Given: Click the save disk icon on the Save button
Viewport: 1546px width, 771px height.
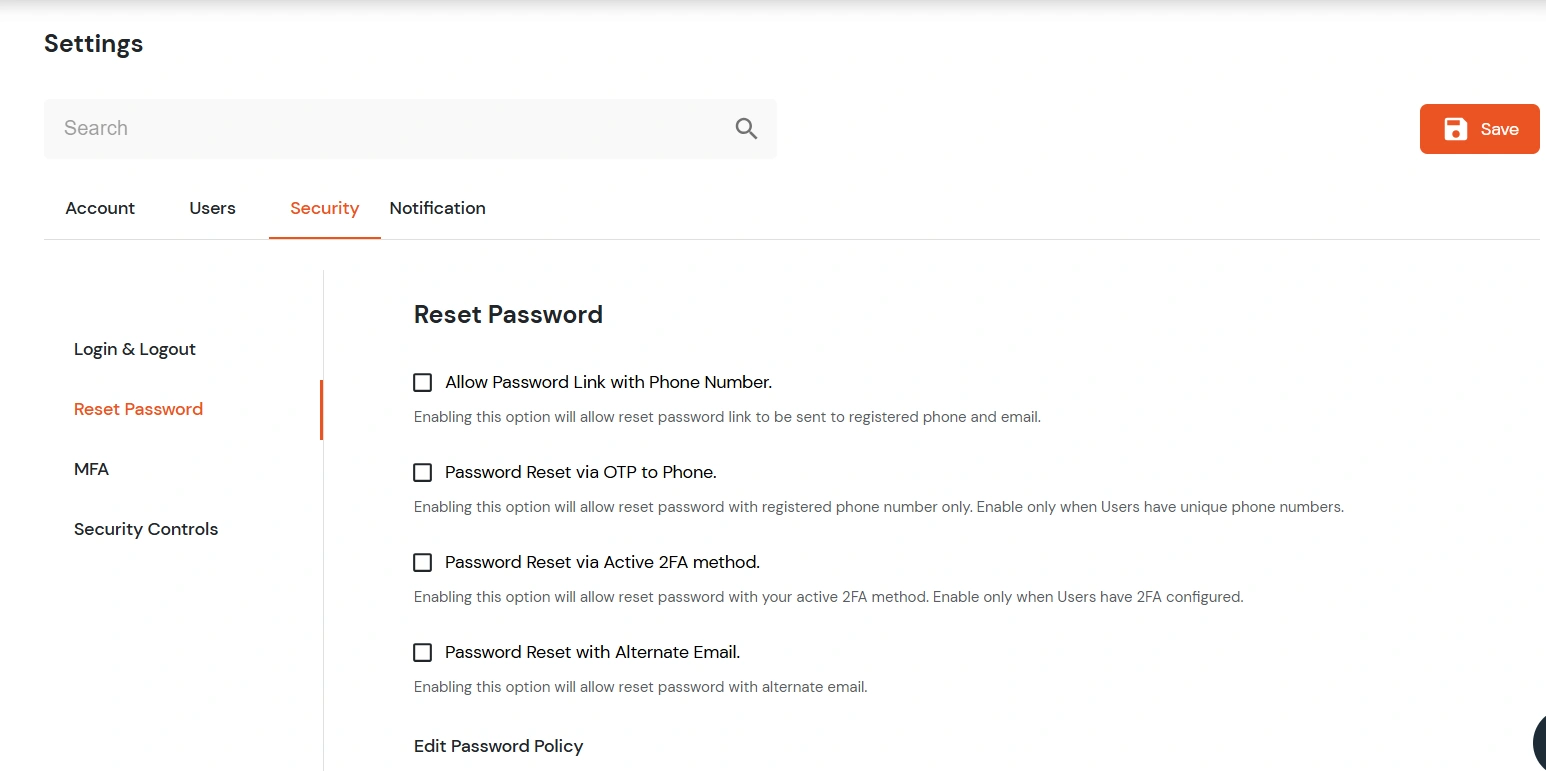Looking at the screenshot, I should tap(1455, 128).
